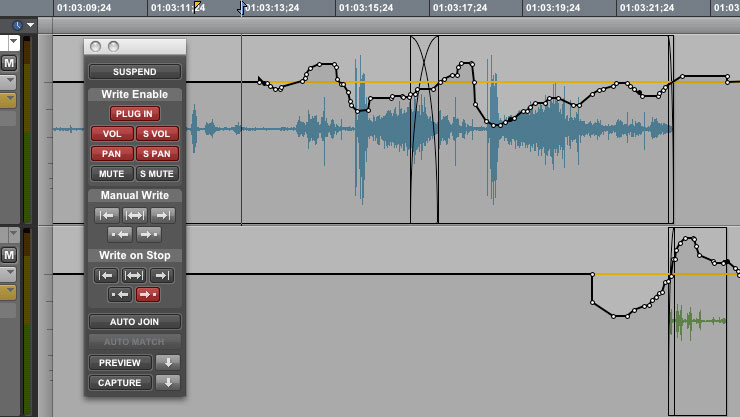The height and width of the screenshot is (417, 740).
Task: Click the Write Enable section header
Action: 135,94
